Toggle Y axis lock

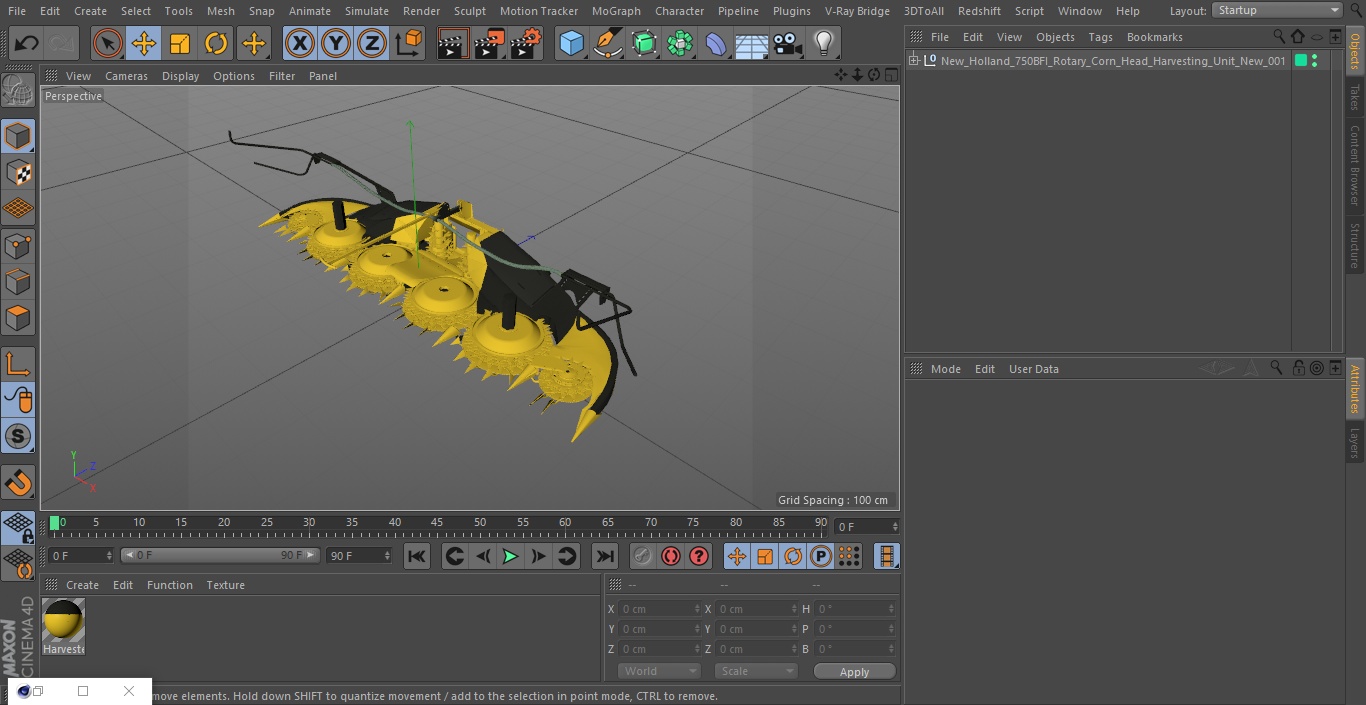coord(336,43)
